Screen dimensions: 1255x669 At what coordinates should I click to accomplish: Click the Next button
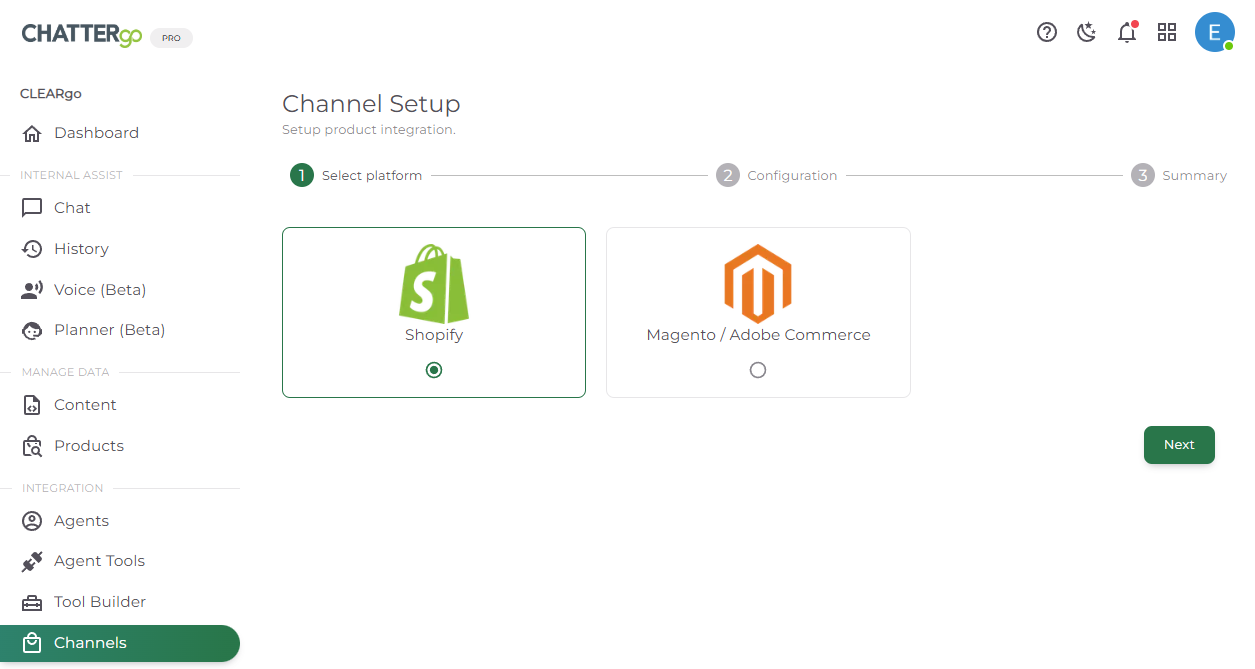[x=1179, y=445]
